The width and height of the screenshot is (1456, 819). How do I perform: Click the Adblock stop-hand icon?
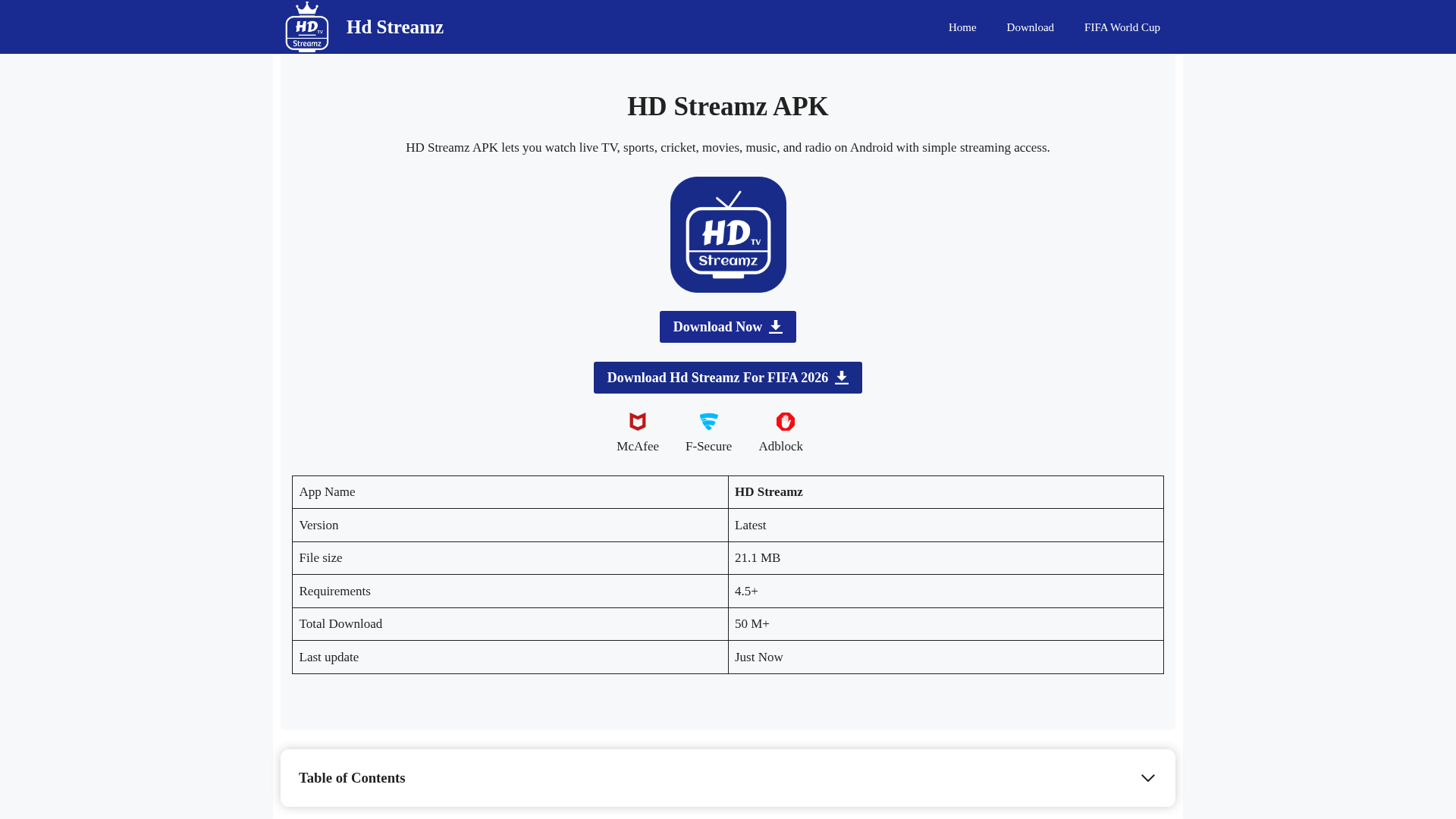tap(786, 422)
